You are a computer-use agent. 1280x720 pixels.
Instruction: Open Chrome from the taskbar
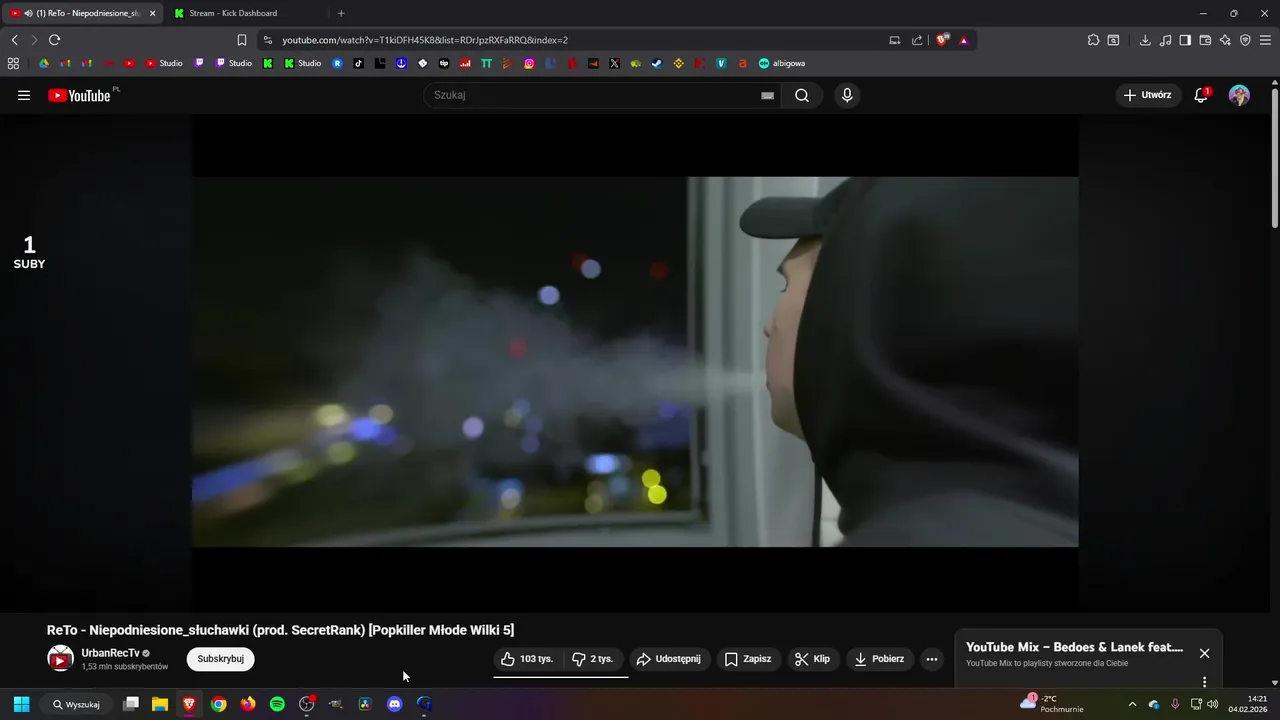tap(219, 704)
